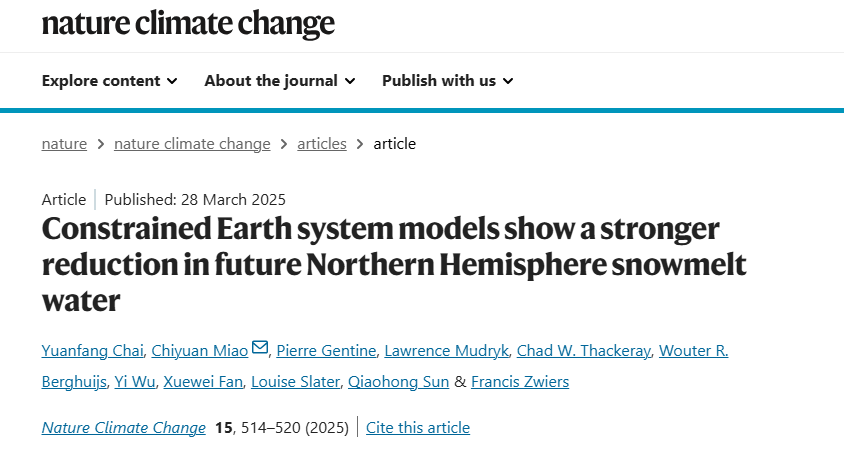Open nature climate change breadcrumb link
Image resolution: width=844 pixels, height=454 pixels.
pos(192,144)
